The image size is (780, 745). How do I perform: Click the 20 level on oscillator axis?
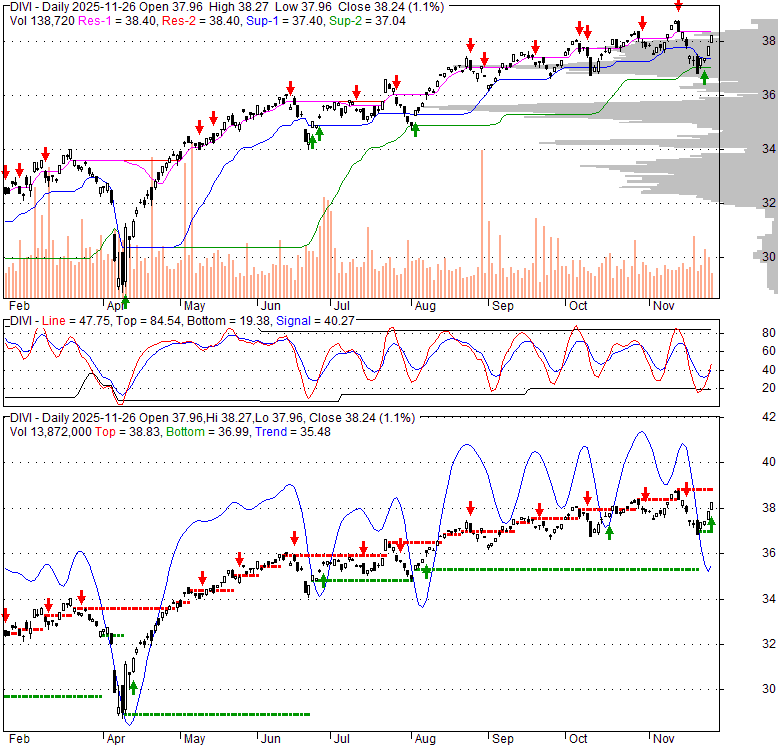pos(769,388)
